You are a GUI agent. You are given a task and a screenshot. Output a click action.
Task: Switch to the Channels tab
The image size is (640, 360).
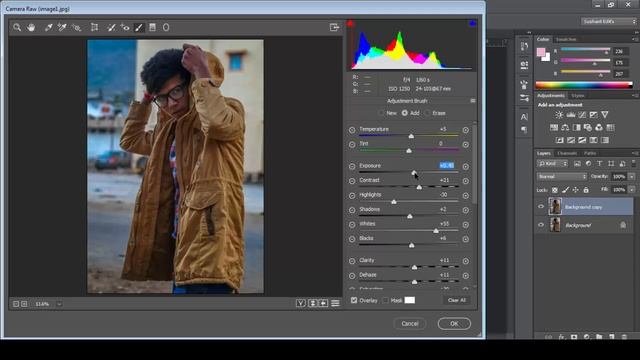[x=567, y=153]
